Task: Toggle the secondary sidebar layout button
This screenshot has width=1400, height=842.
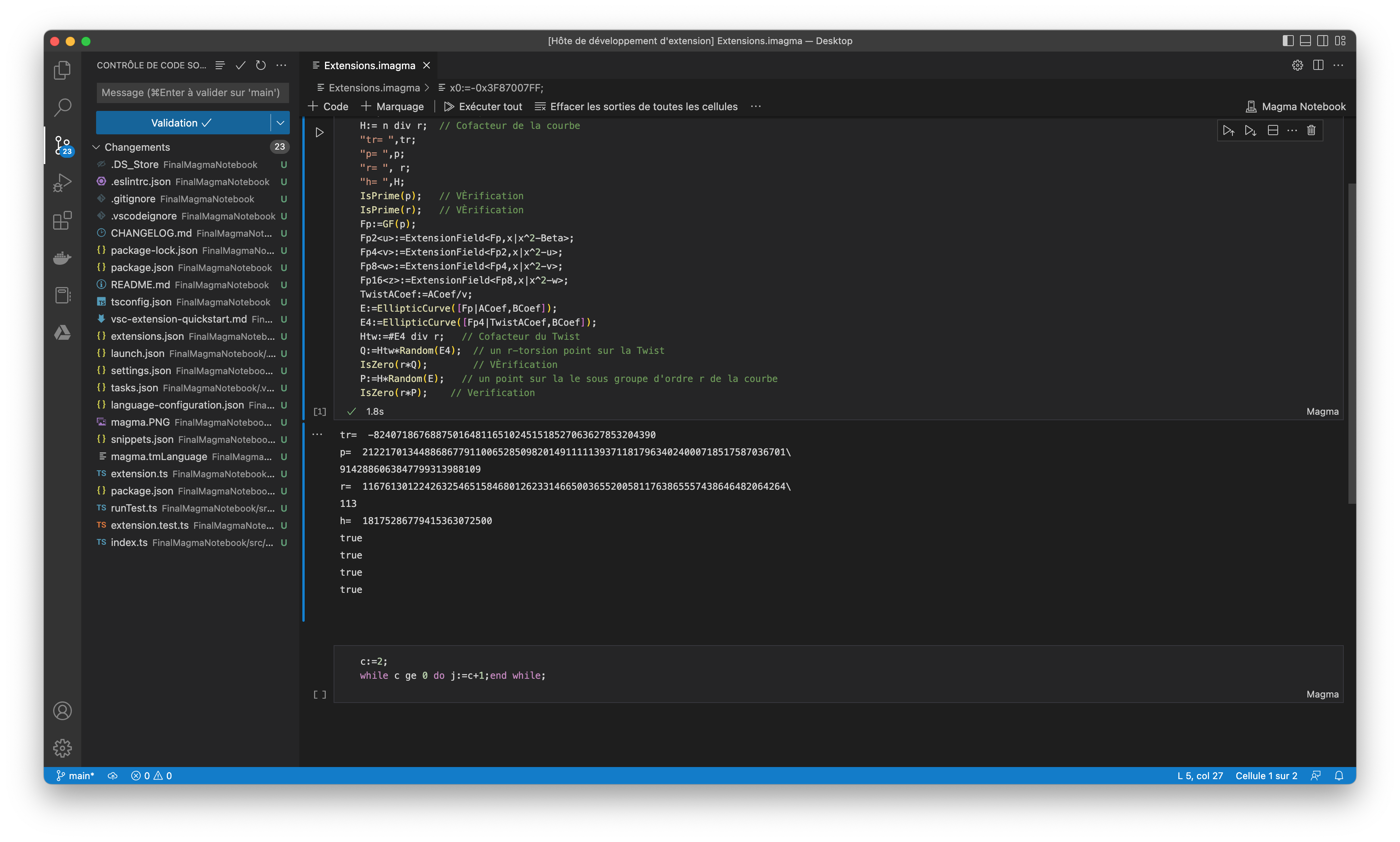Action: [x=1323, y=41]
